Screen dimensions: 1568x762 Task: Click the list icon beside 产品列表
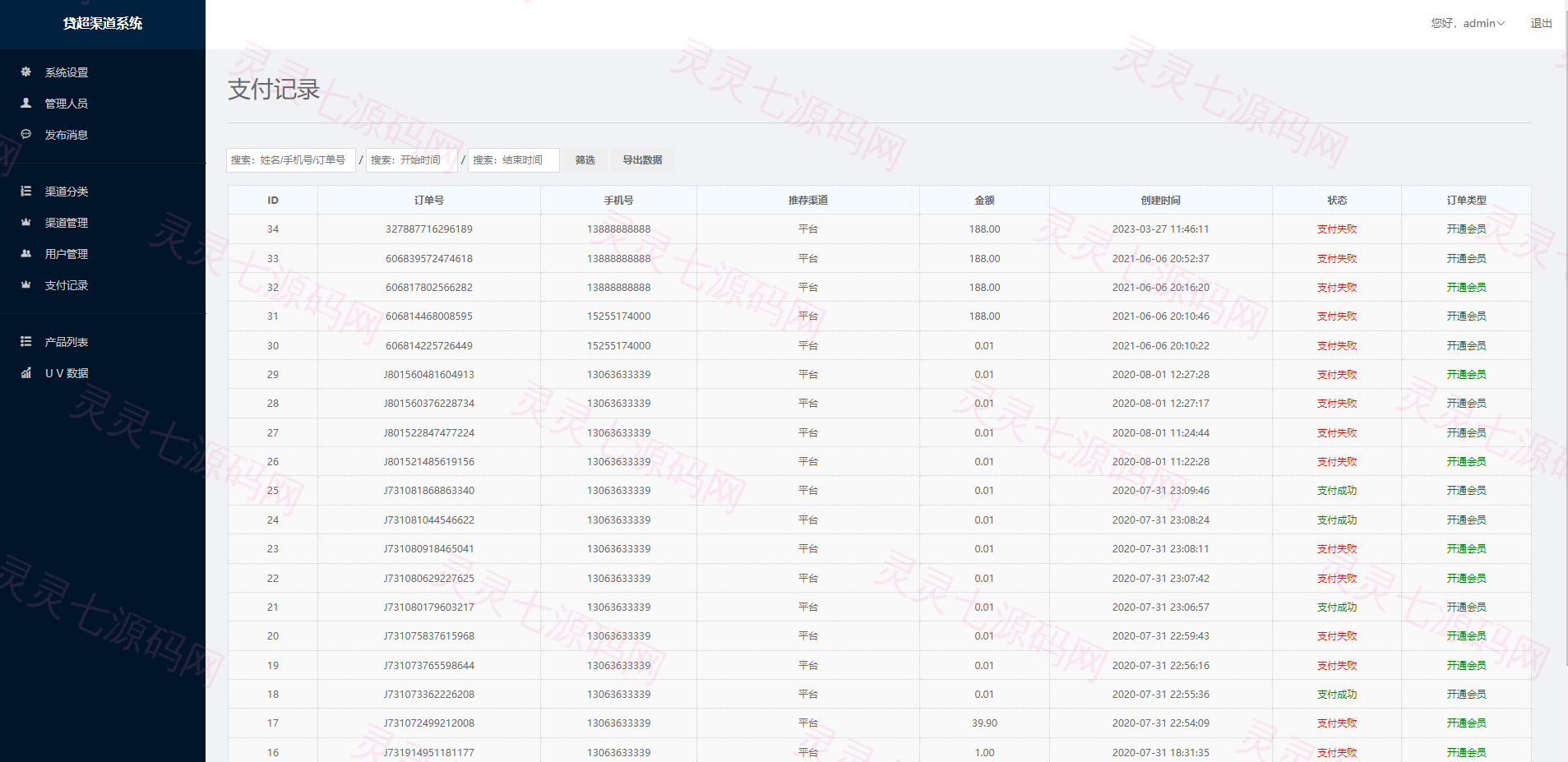coord(26,341)
